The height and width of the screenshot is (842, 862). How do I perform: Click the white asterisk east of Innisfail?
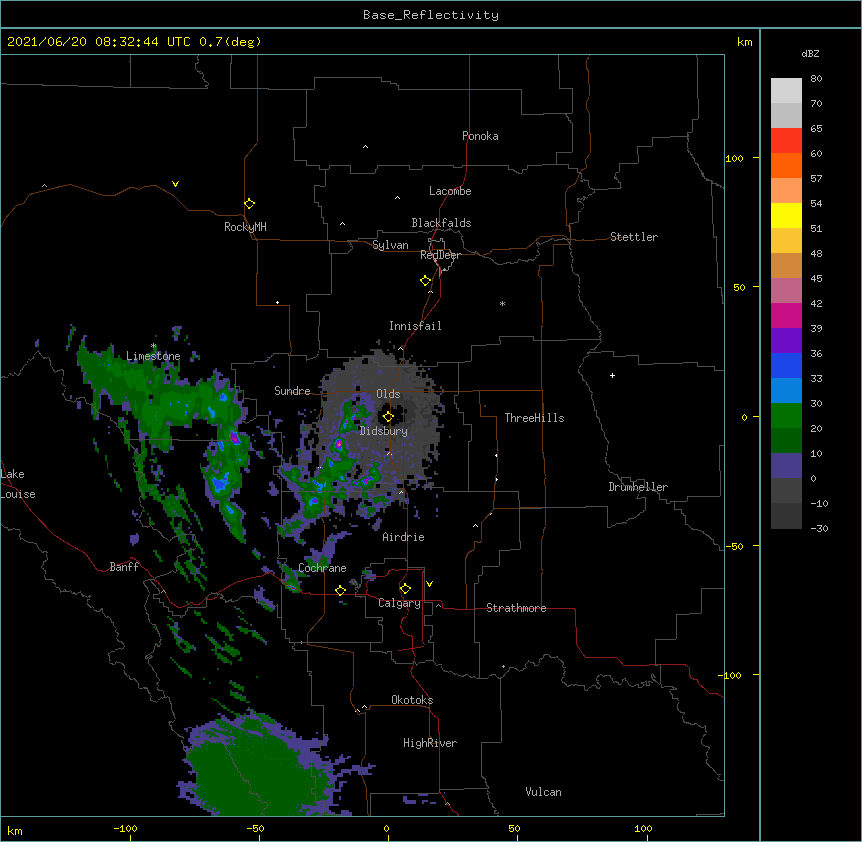point(502,303)
